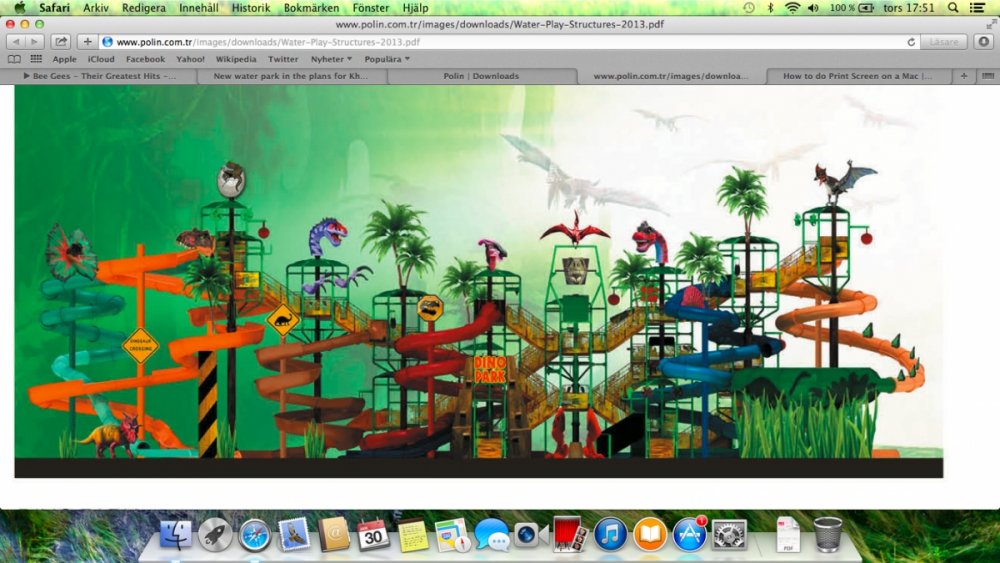Show all tabs button at tab bar end

coord(987,76)
